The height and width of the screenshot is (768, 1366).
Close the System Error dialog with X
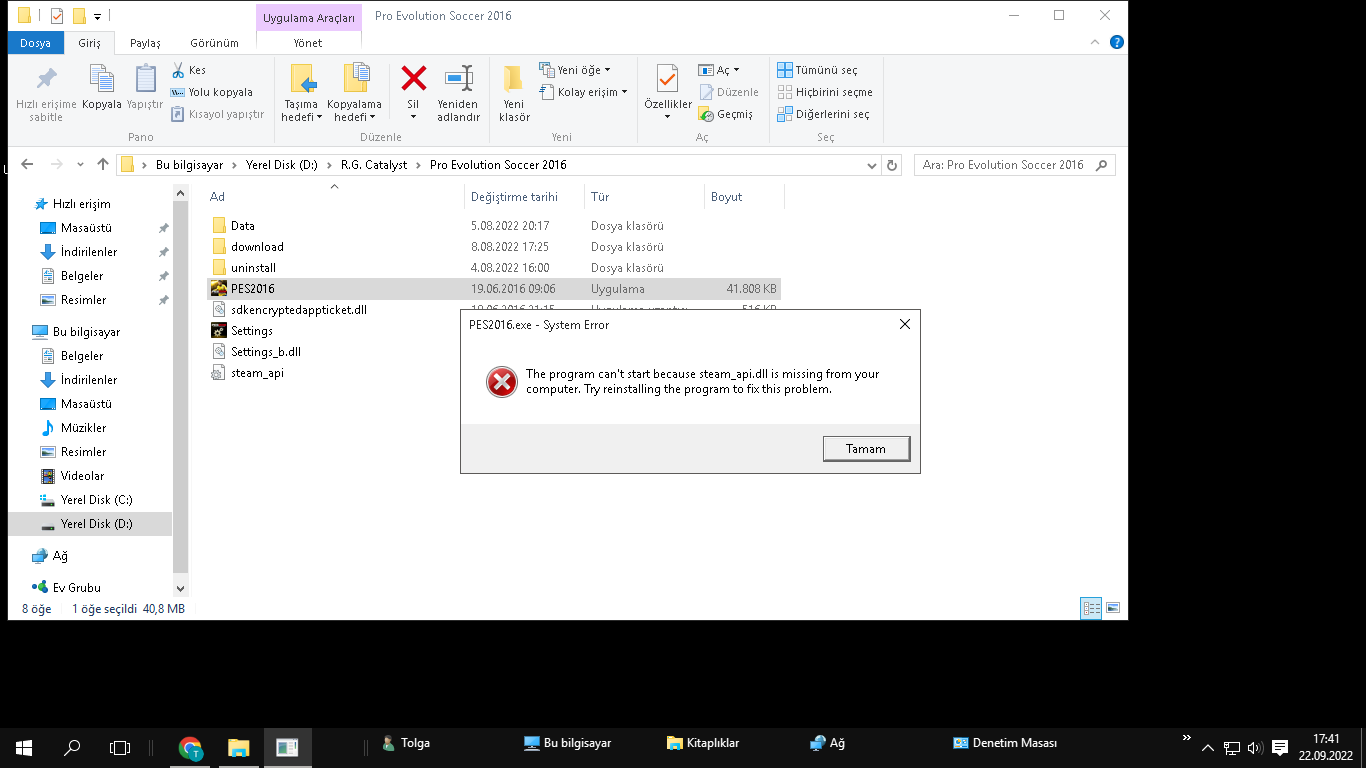904,325
